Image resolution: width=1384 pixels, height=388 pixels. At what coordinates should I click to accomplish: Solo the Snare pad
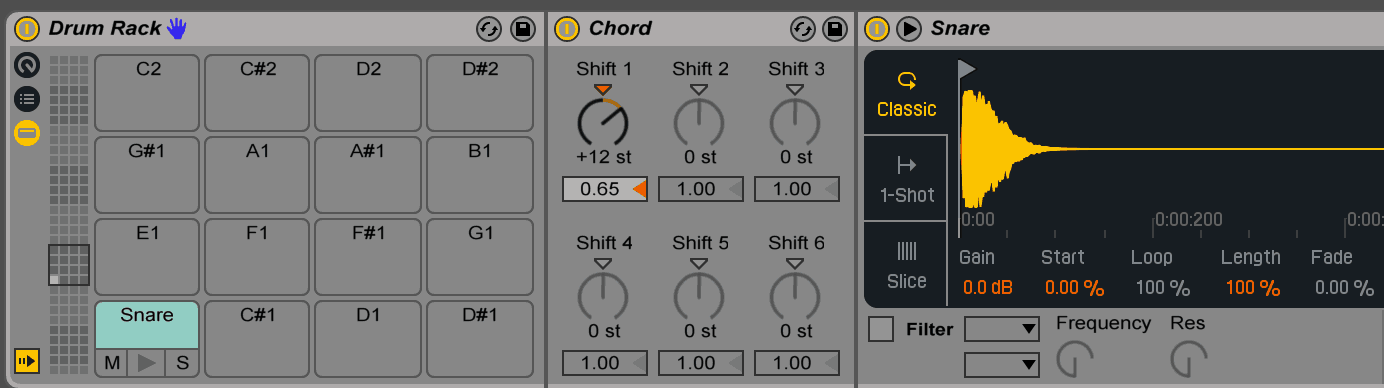182,363
